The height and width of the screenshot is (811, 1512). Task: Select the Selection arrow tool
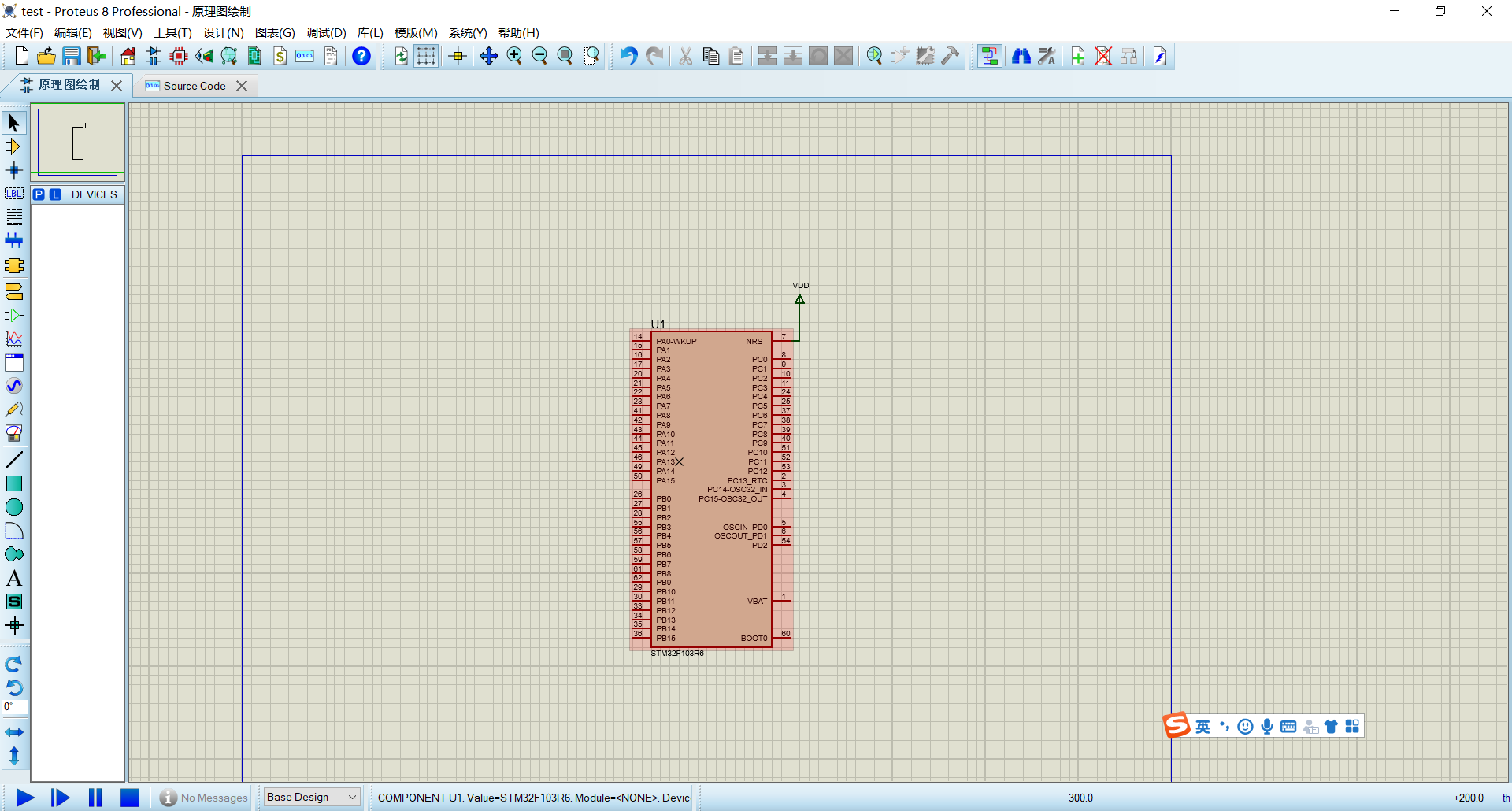[x=14, y=123]
